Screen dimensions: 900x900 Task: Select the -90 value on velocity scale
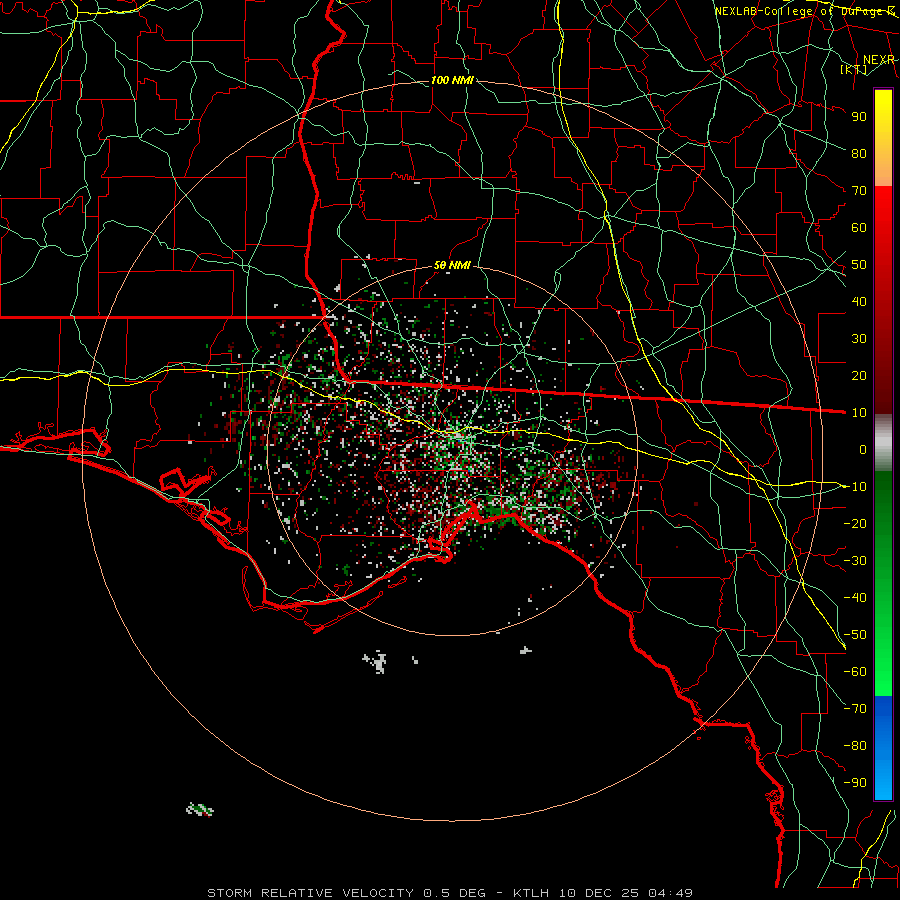tap(855, 783)
